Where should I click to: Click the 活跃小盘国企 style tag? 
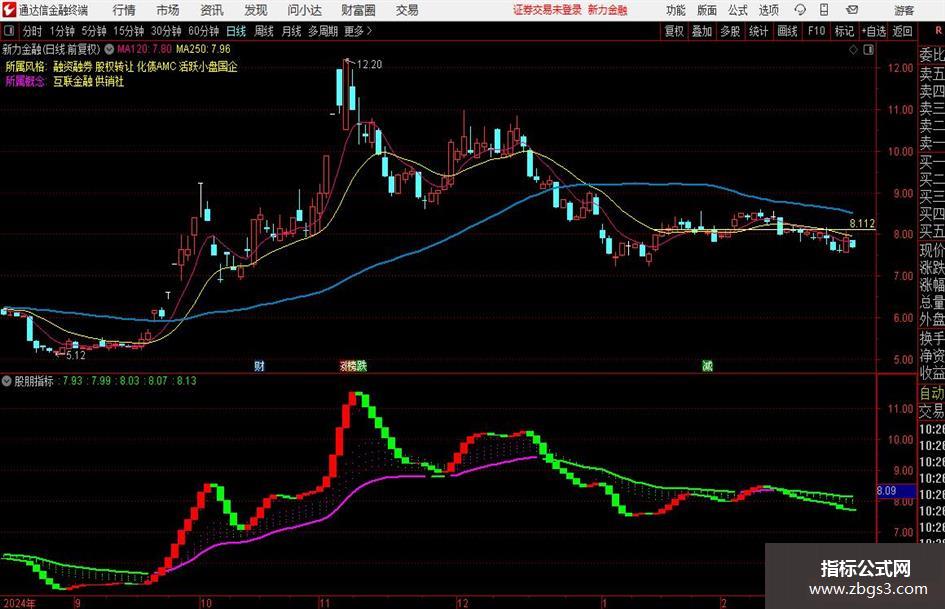209,66
